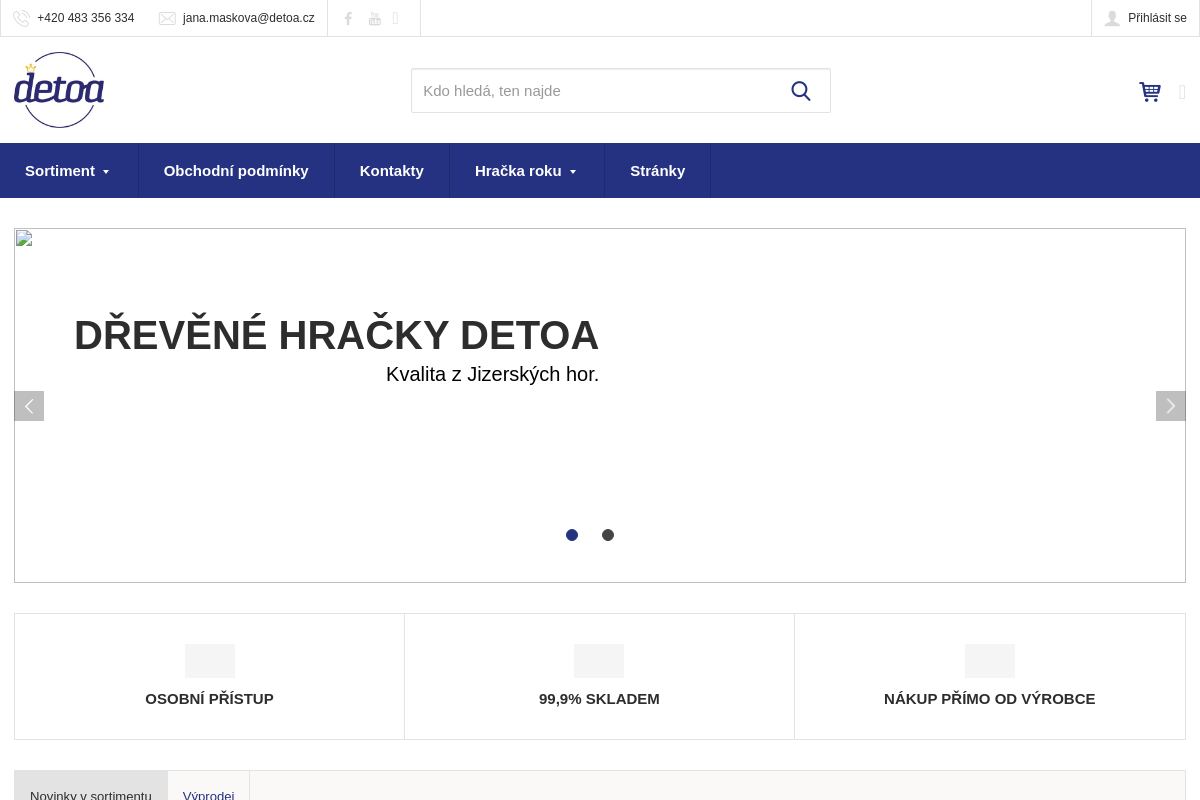Click the envelope email icon

(x=167, y=18)
